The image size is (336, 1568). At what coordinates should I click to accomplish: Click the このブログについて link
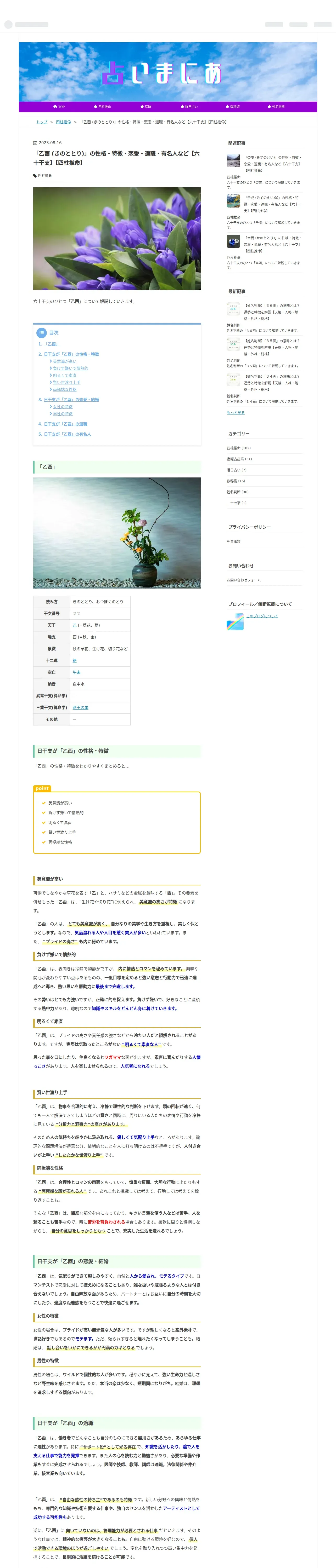(262, 616)
